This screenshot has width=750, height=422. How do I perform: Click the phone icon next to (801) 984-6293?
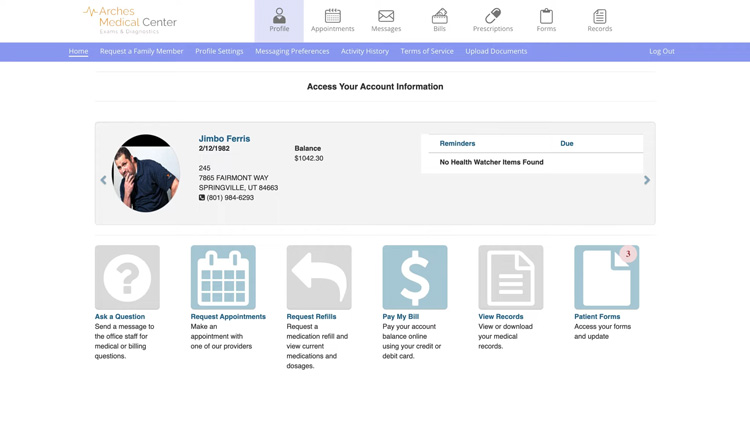202,198
